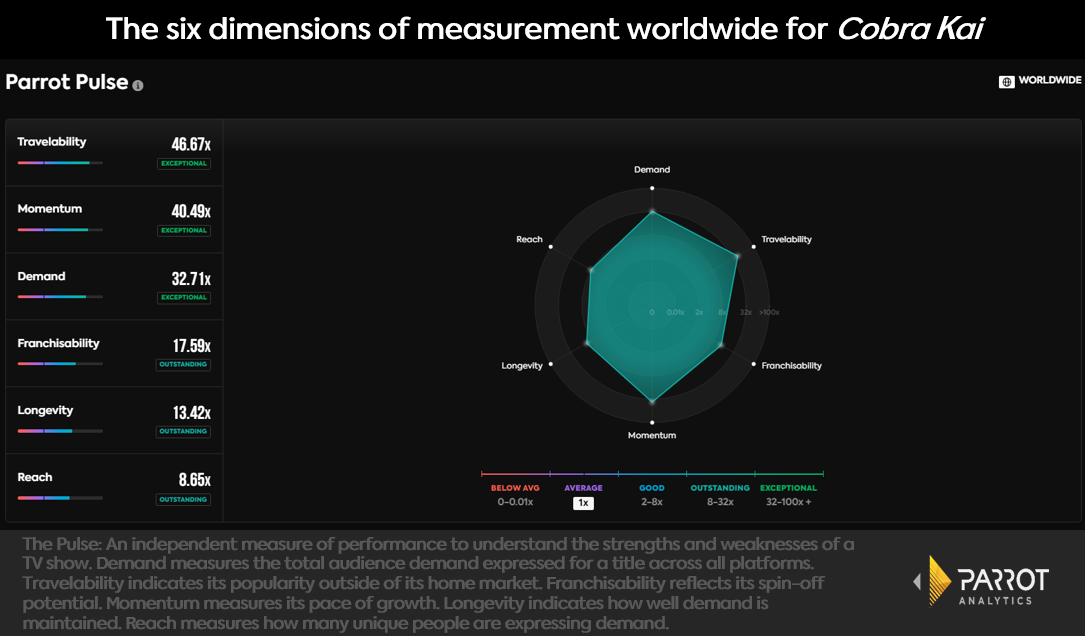Image resolution: width=1085 pixels, height=636 pixels.
Task: Click the 13.42x Longevity value
Action: click(x=192, y=412)
